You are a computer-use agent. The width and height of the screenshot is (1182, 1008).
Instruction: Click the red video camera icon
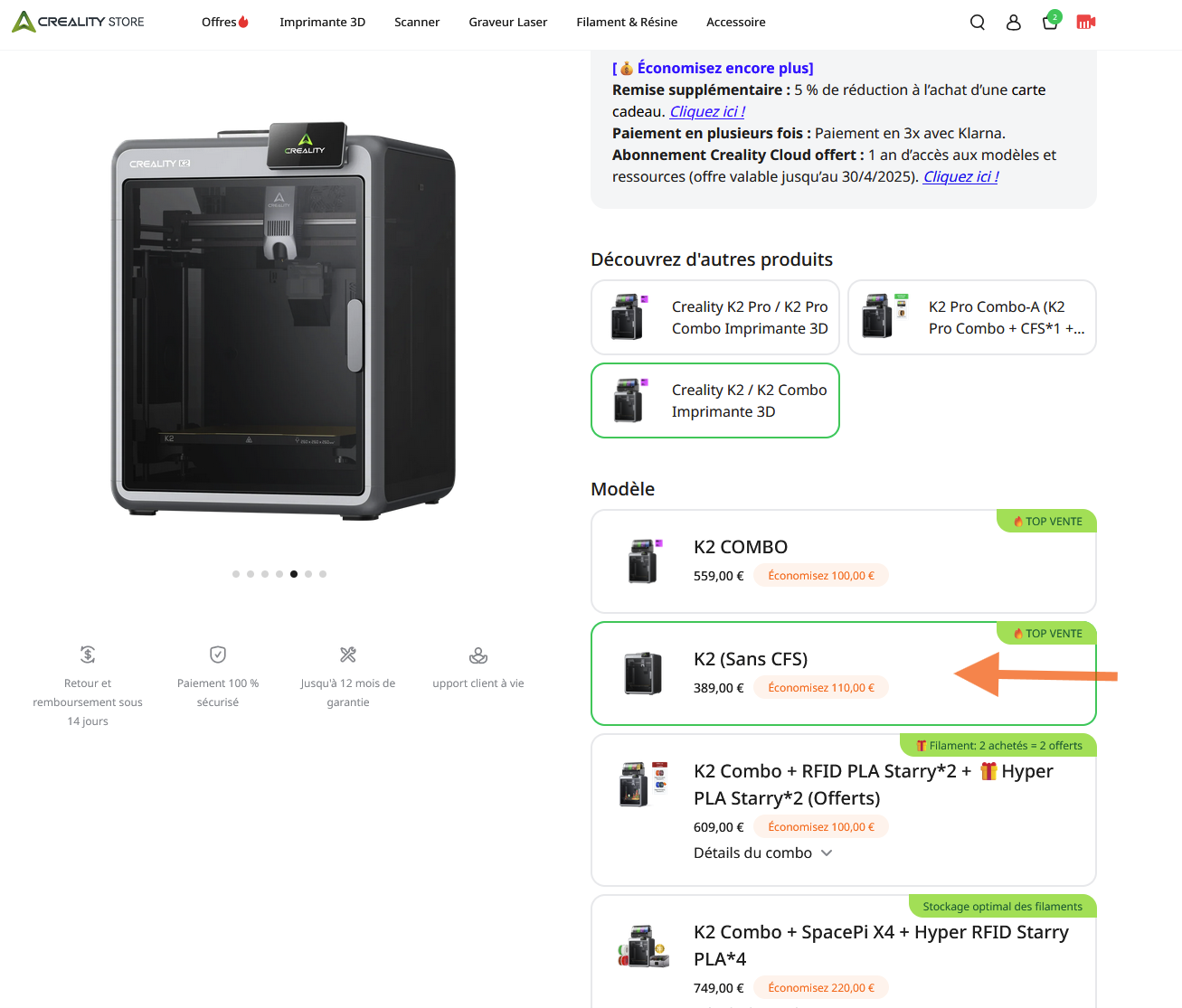pyautogui.click(x=1086, y=22)
